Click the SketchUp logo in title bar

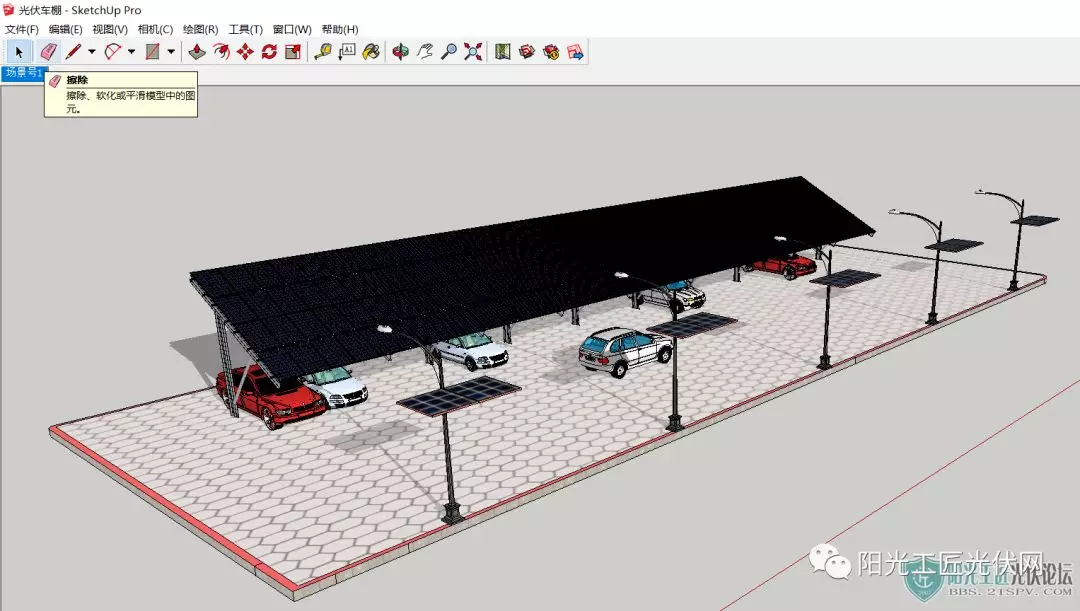(8, 10)
